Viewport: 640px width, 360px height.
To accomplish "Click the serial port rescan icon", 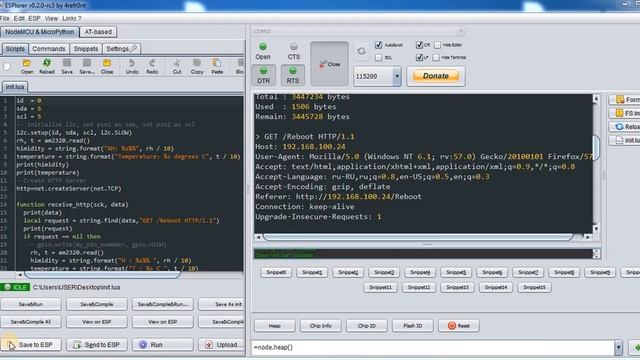I will [x=361, y=51].
